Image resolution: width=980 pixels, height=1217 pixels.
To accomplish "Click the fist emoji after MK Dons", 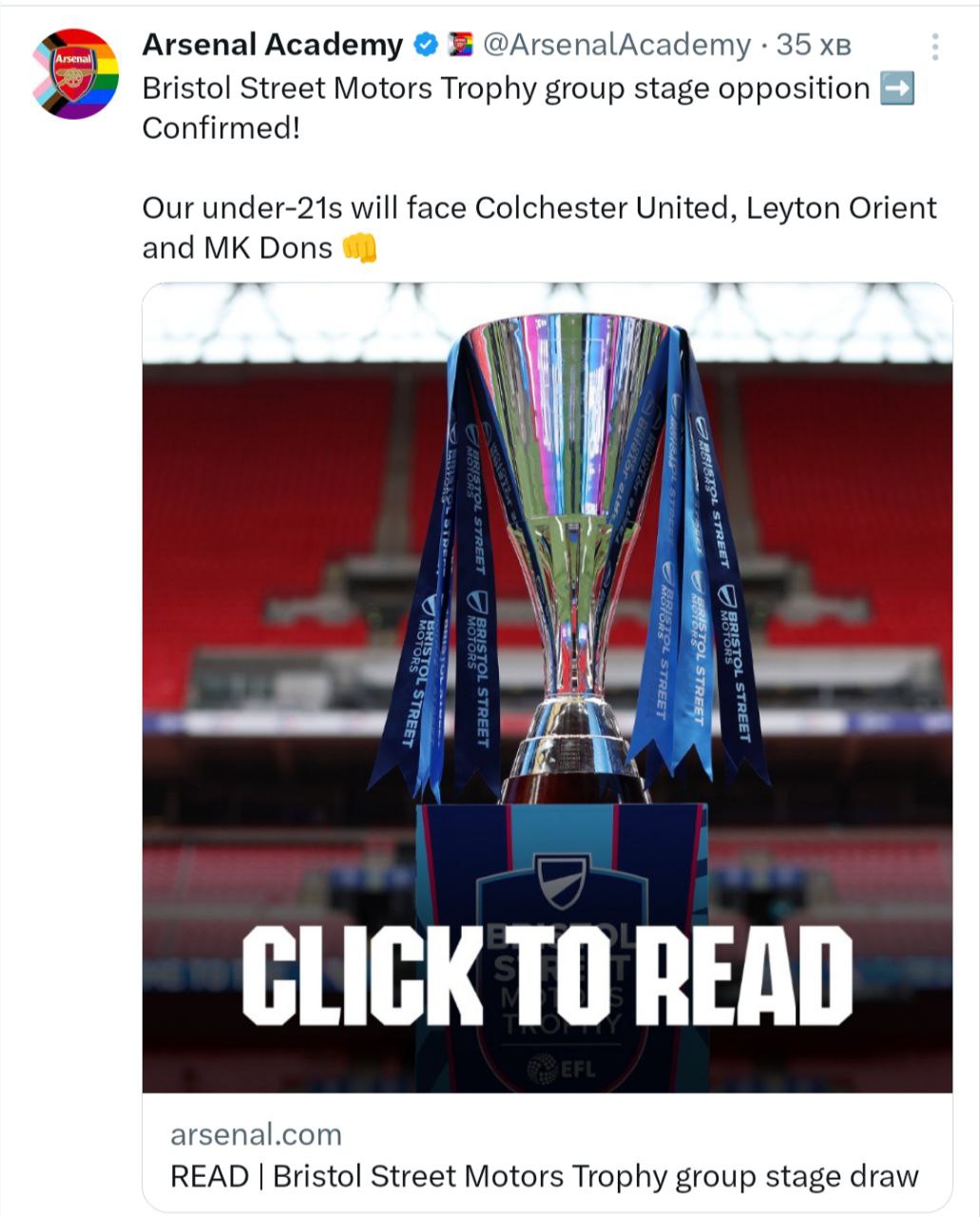I will [359, 248].
